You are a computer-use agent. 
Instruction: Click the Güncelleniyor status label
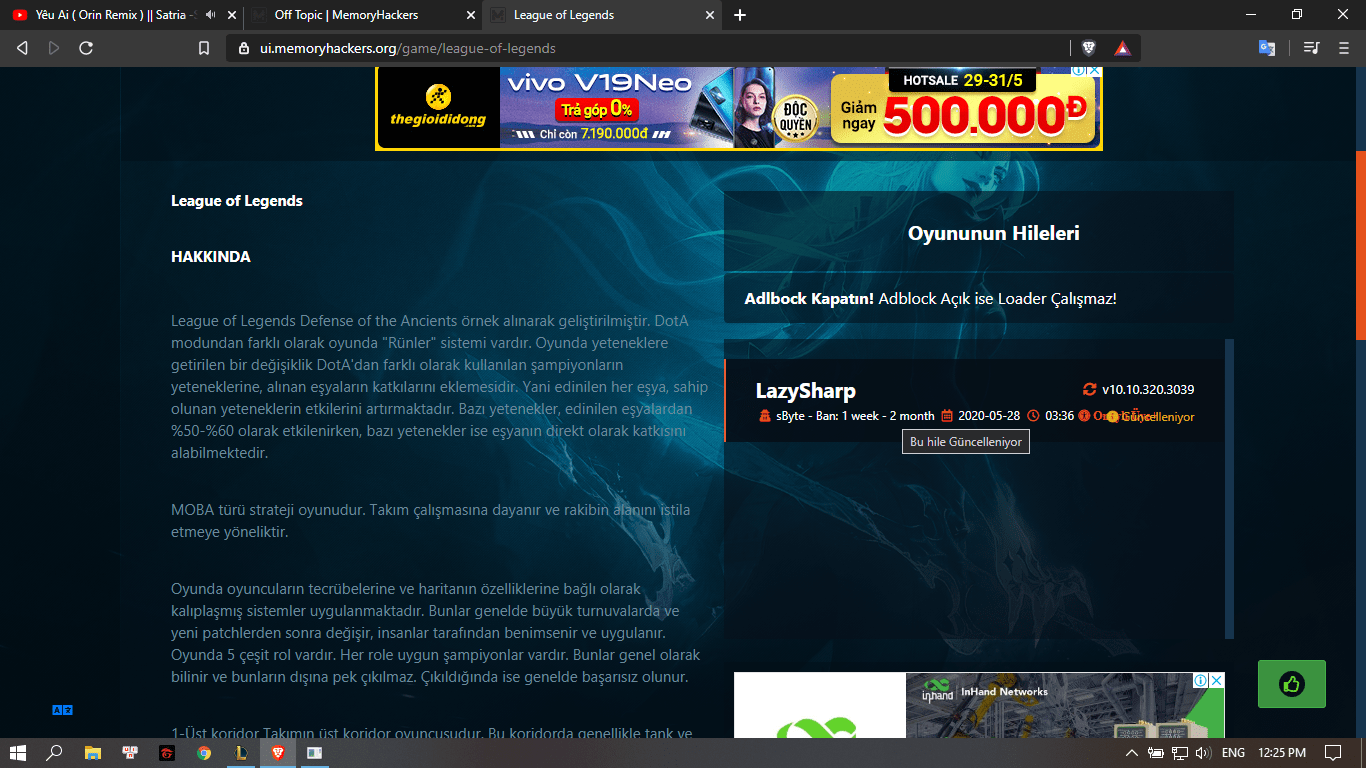(1158, 416)
